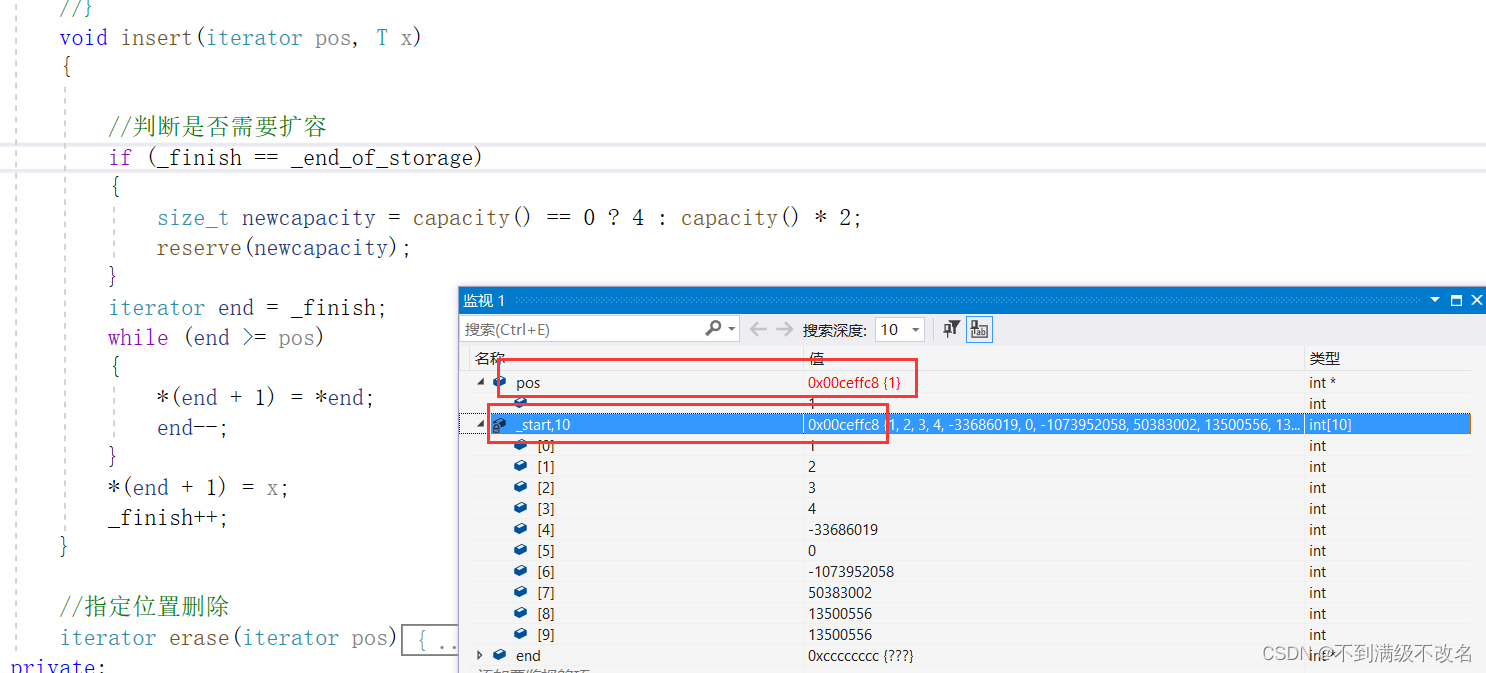
Task: Open the 搜索深度 value dropdown
Action: 914,329
